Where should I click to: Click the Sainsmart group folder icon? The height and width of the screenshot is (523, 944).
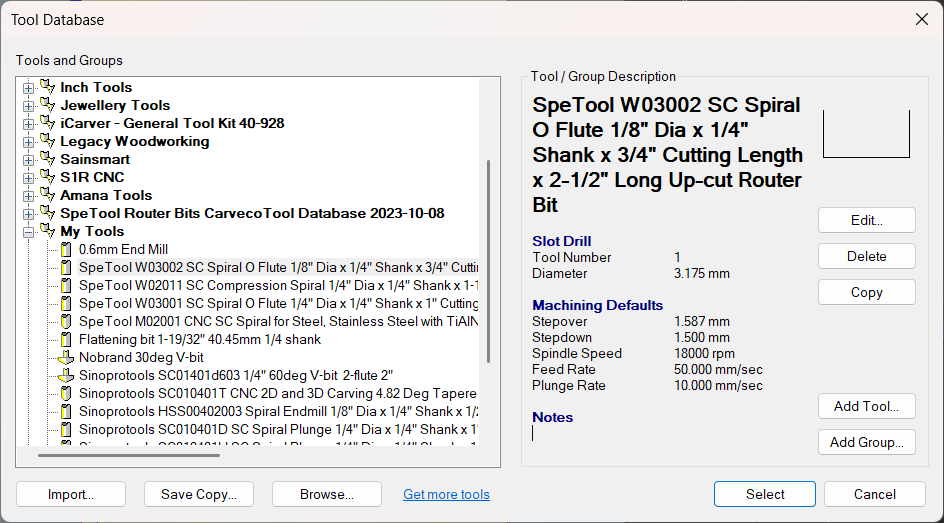pyautogui.click(x=47, y=159)
